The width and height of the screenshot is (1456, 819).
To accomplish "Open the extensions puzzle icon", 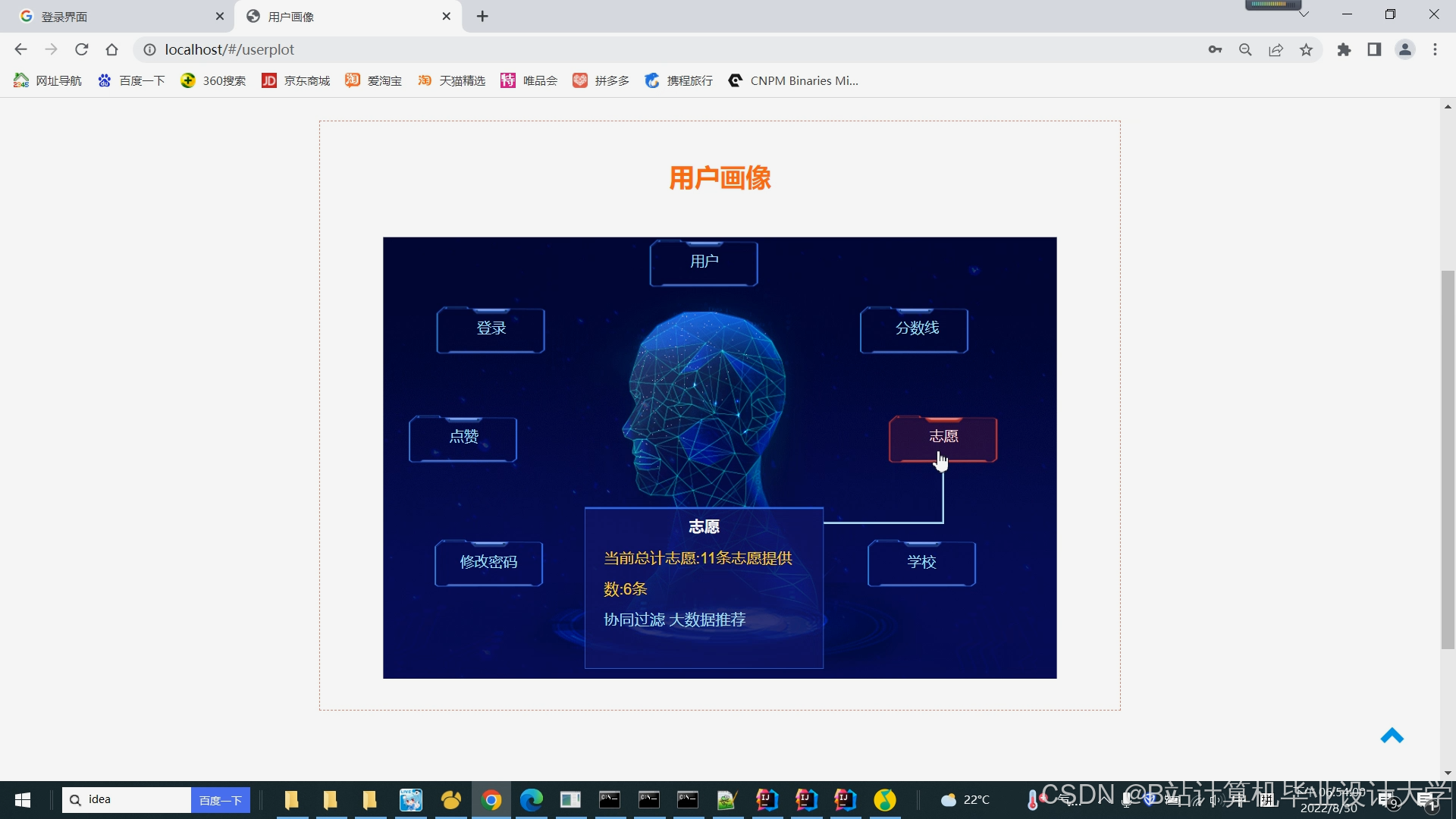I will [1344, 49].
